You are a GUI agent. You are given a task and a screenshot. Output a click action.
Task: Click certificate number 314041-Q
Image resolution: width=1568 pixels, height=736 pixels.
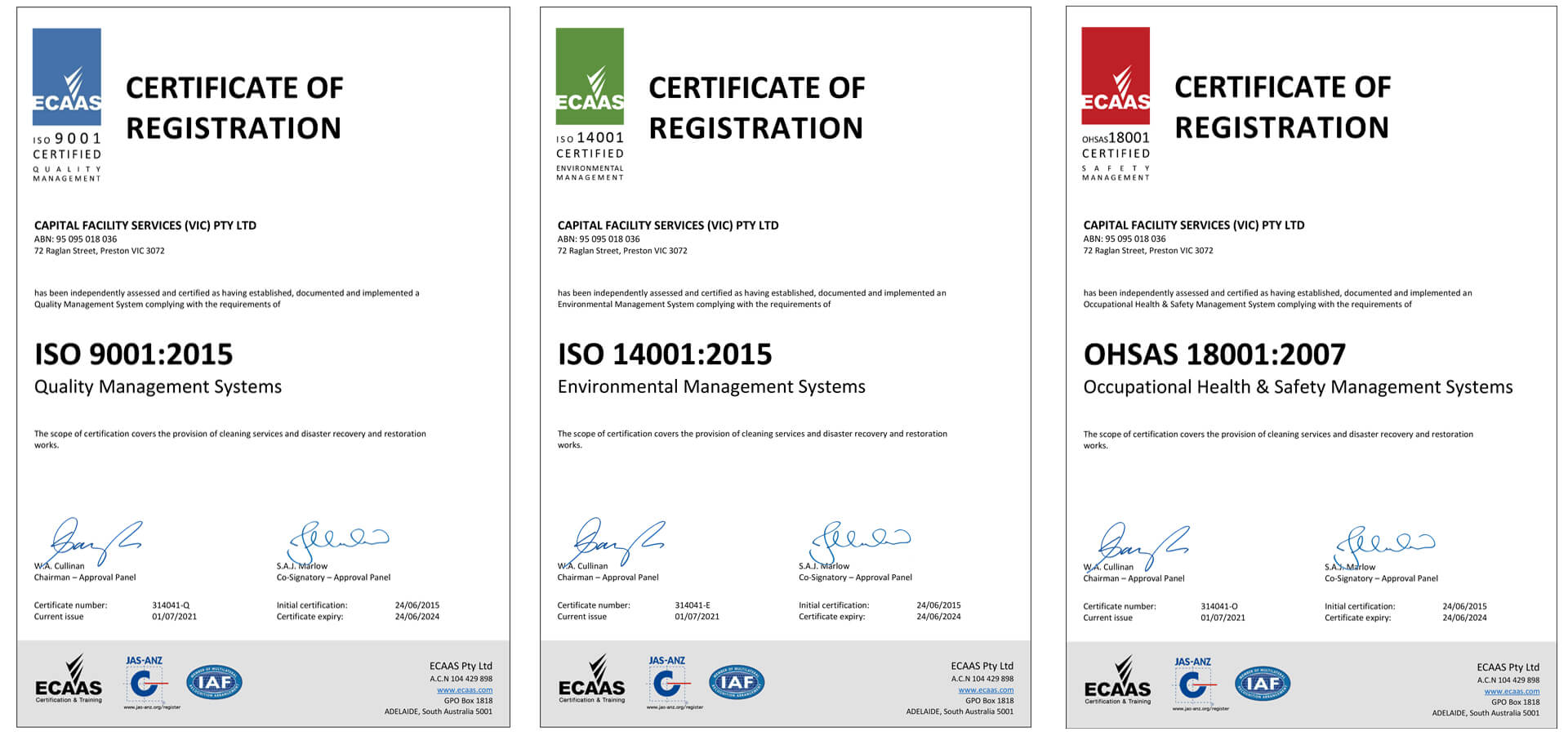point(171,605)
